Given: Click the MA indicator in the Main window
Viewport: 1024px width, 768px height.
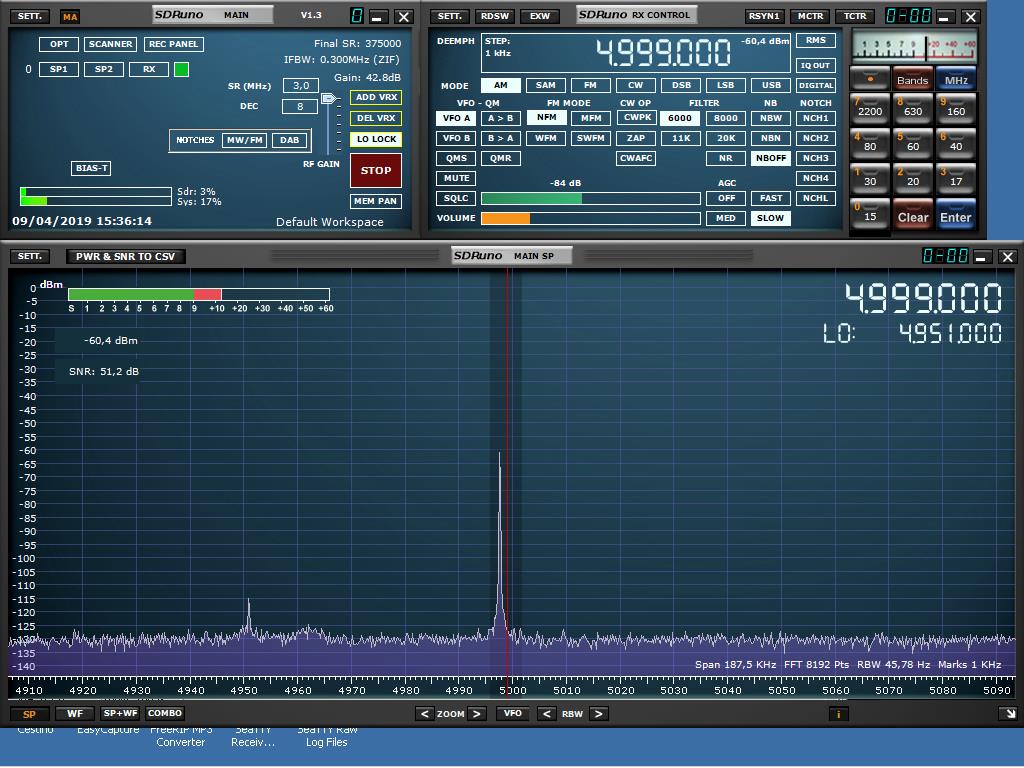Looking at the screenshot, I should point(70,16).
